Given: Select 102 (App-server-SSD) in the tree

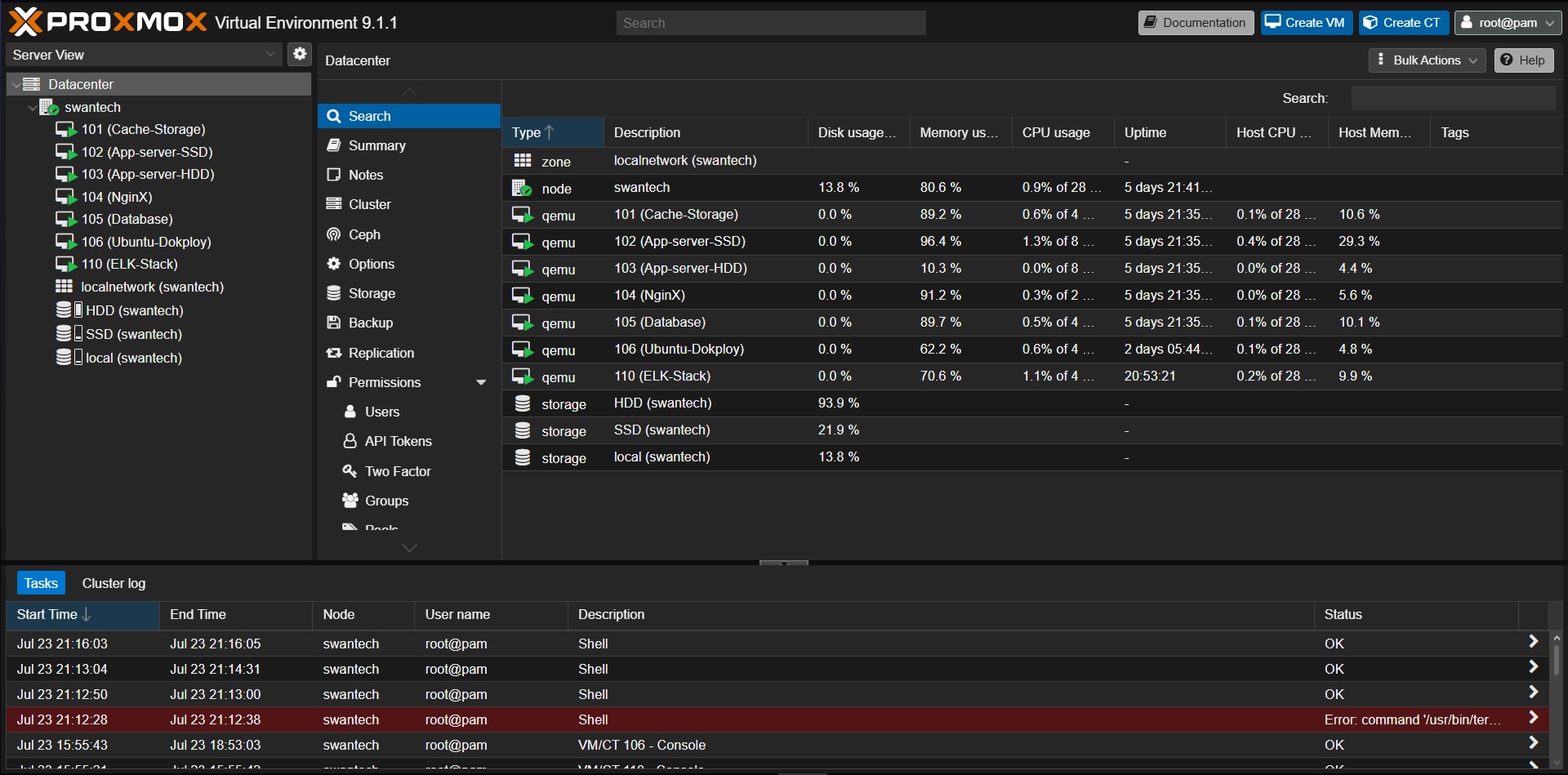Looking at the screenshot, I should pyautogui.click(x=147, y=152).
